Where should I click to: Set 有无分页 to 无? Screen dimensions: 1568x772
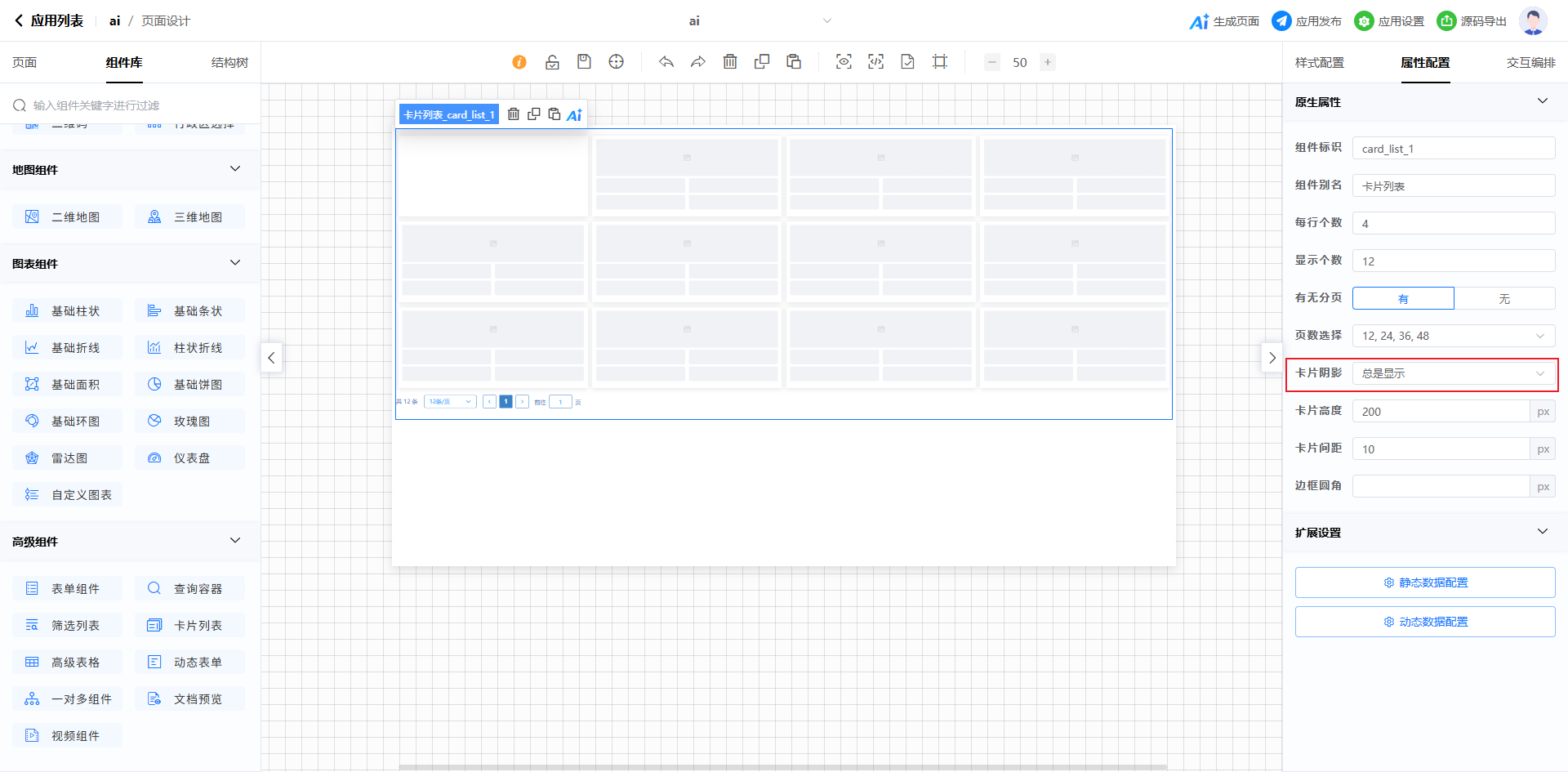[x=1504, y=299]
